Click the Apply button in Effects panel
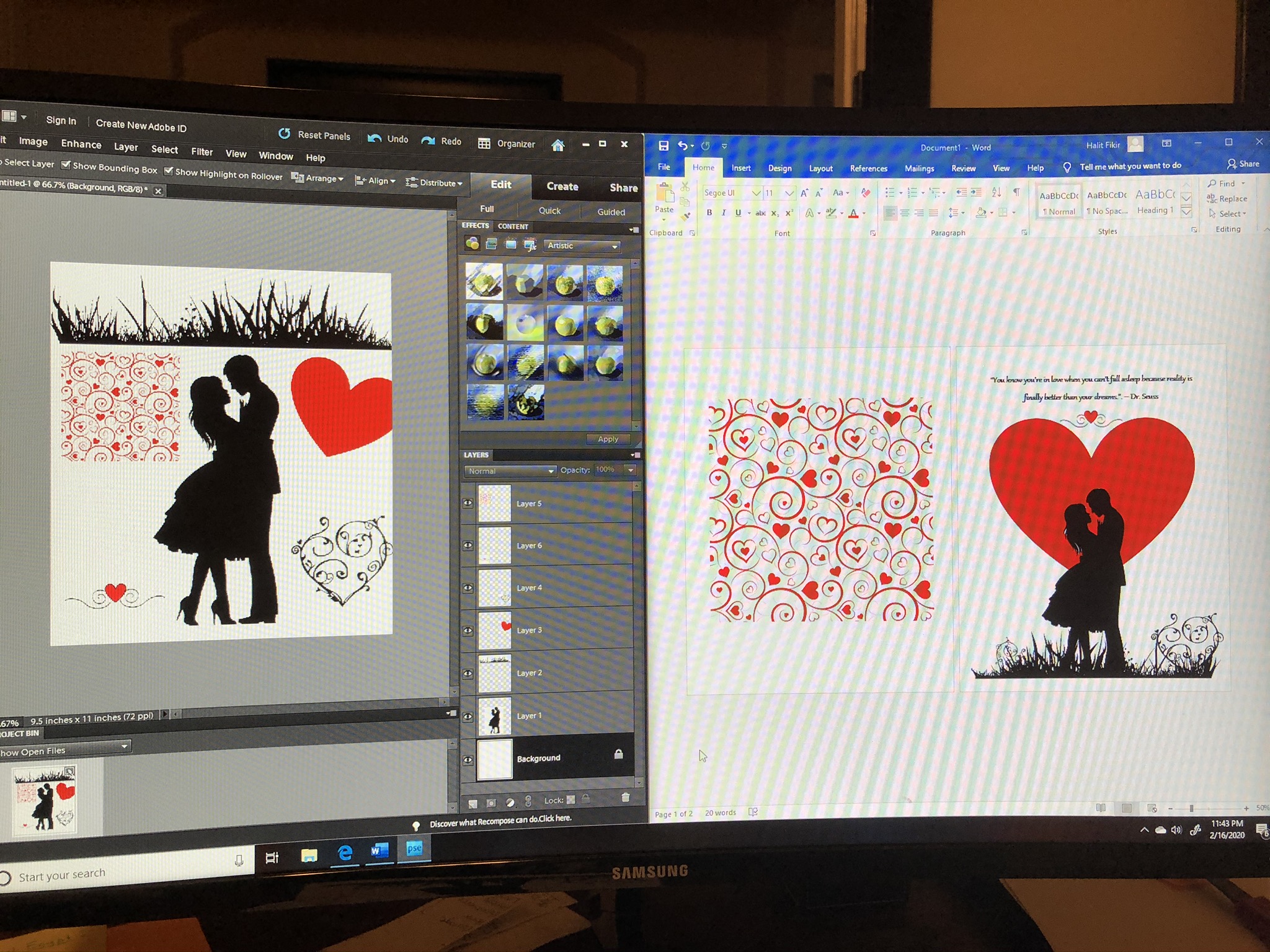The height and width of the screenshot is (952, 1270). coord(608,439)
